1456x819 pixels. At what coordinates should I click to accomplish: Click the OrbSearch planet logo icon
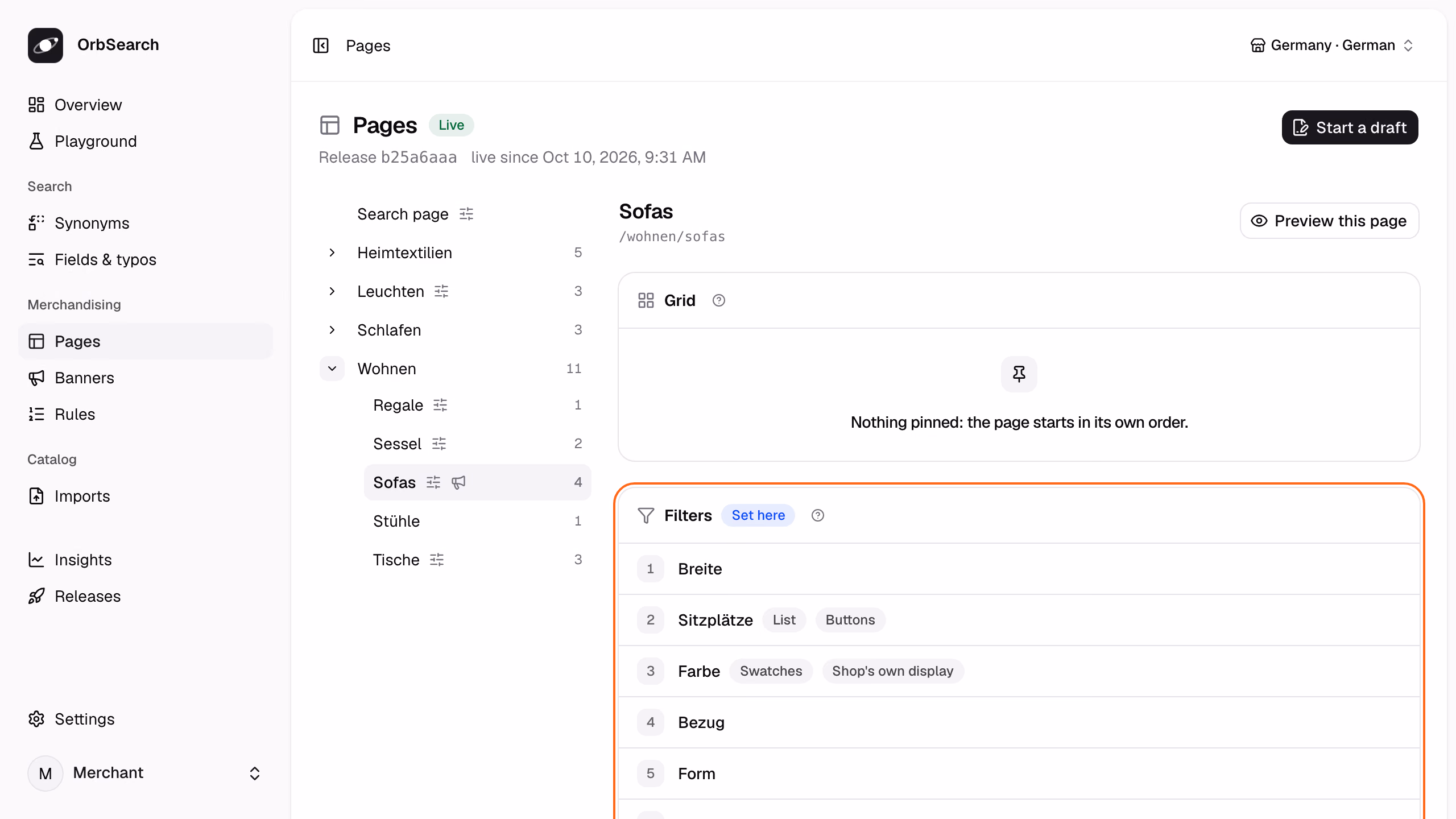pos(45,45)
